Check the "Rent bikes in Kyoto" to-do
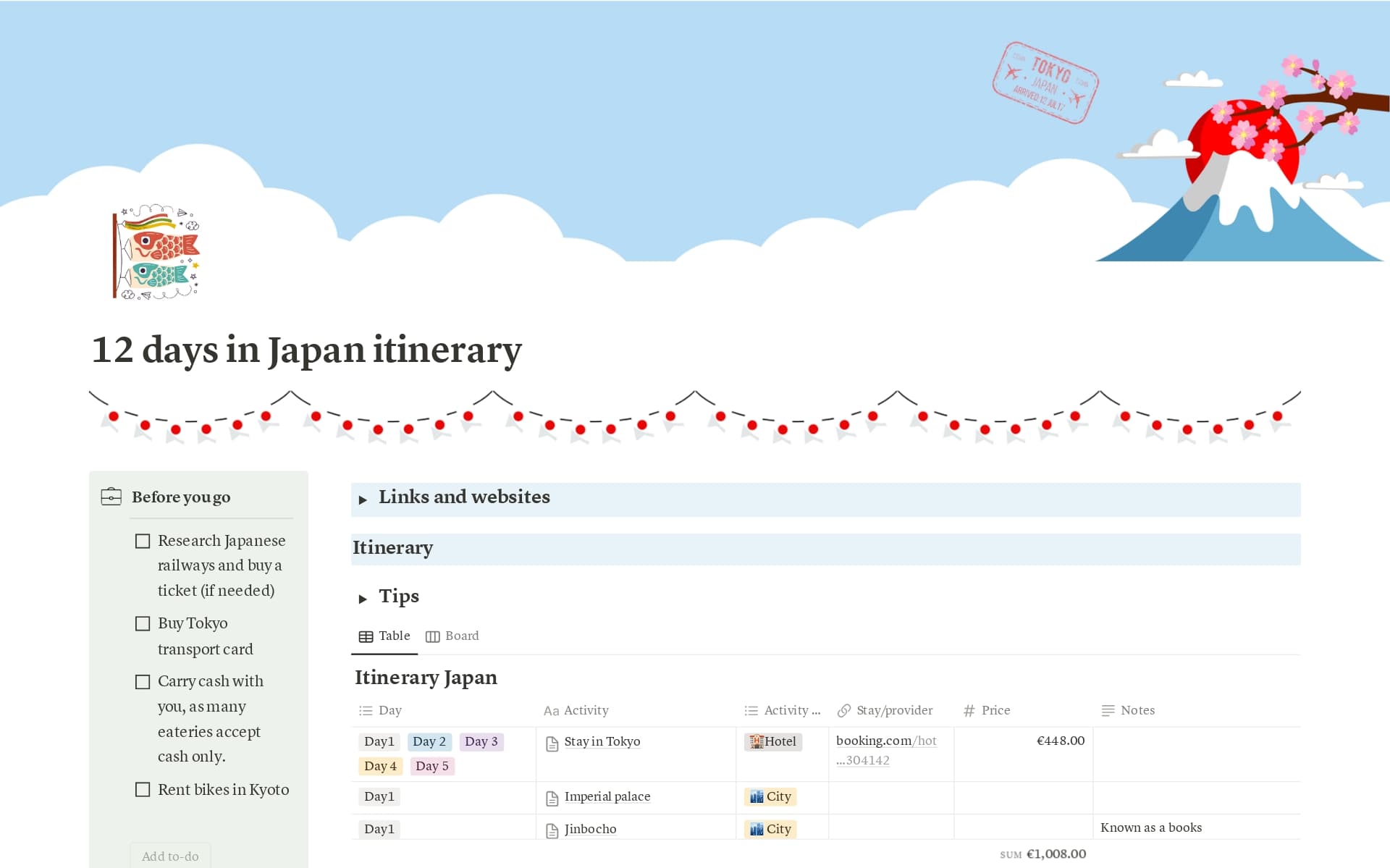The image size is (1390, 868). (x=142, y=789)
